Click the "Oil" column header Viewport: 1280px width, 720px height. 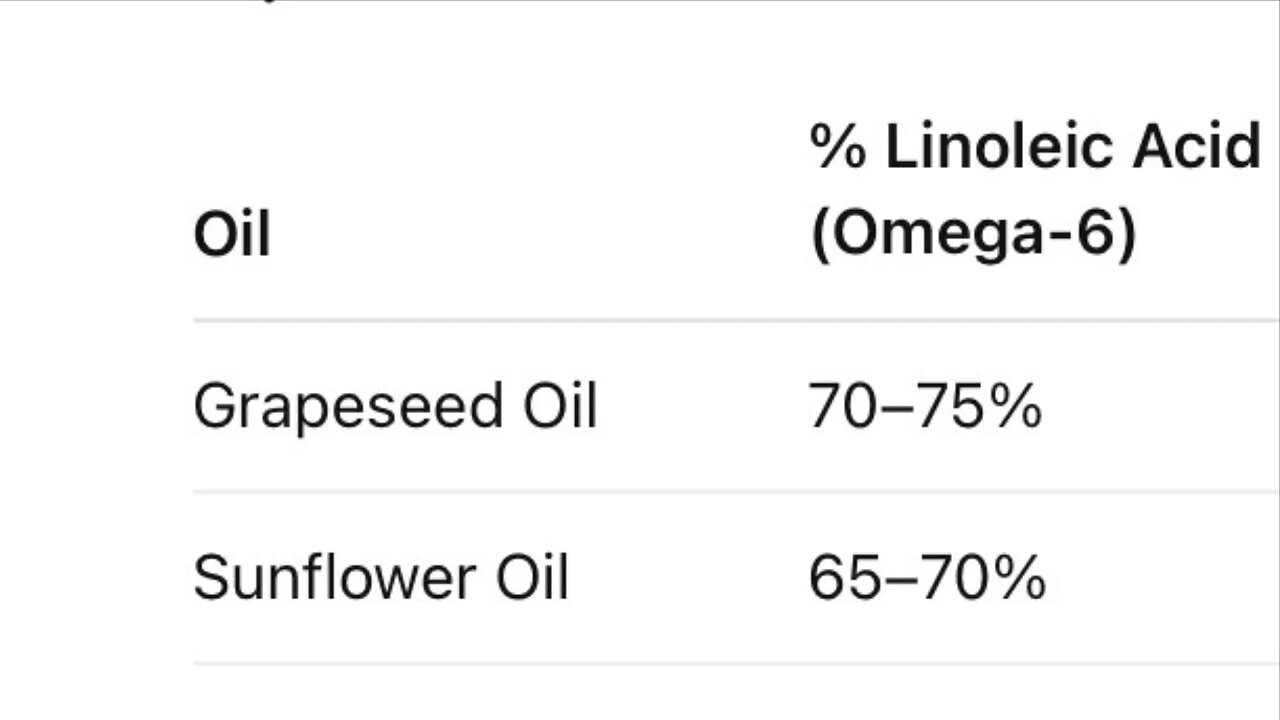click(x=232, y=236)
